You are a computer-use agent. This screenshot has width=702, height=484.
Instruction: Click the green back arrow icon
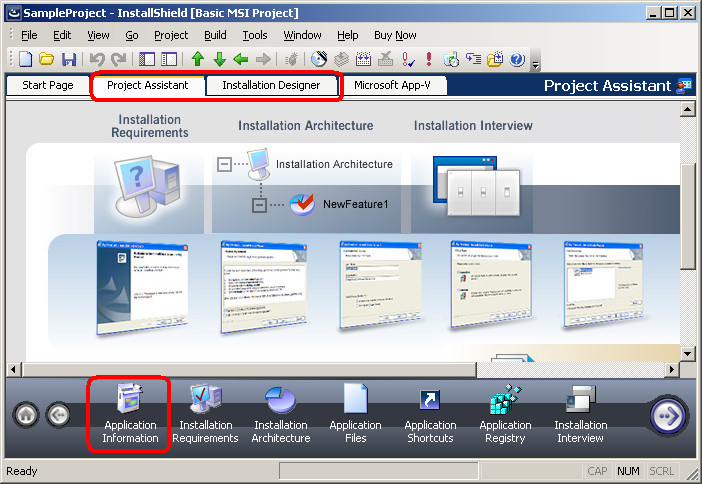[x=241, y=59]
